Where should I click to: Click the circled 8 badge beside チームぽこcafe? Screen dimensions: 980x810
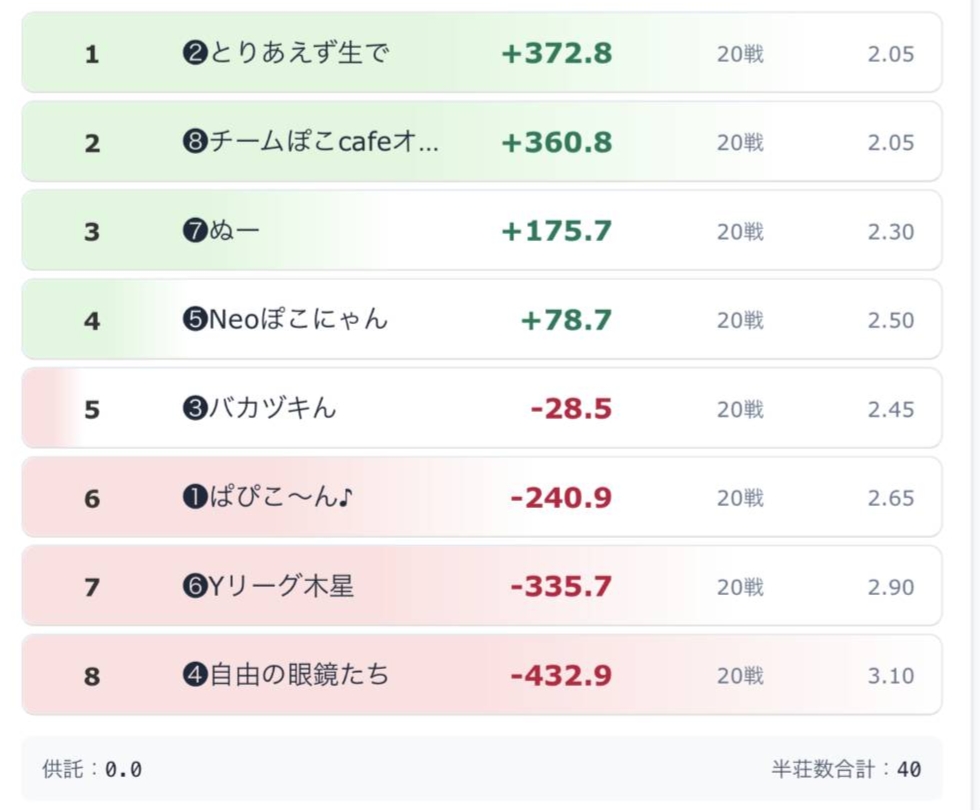(x=194, y=142)
